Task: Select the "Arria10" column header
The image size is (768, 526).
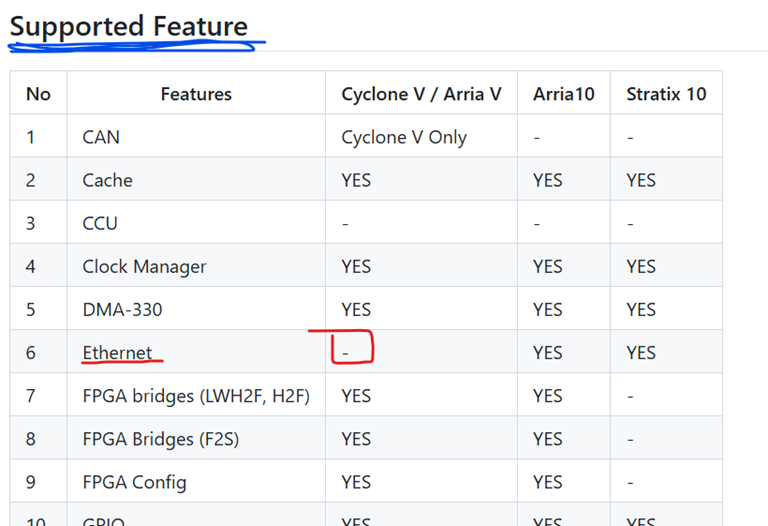Action: coord(564,94)
